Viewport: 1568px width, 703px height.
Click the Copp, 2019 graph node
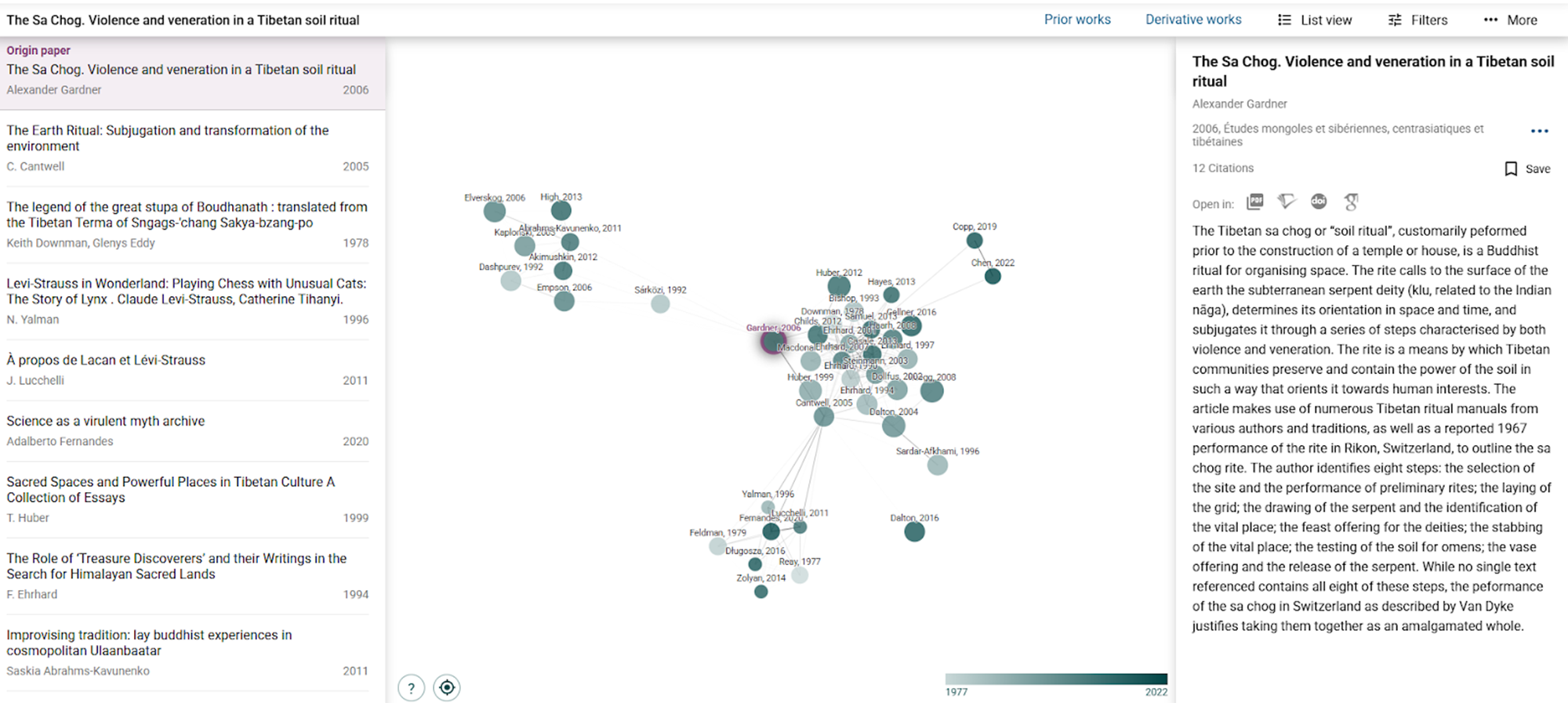[974, 241]
